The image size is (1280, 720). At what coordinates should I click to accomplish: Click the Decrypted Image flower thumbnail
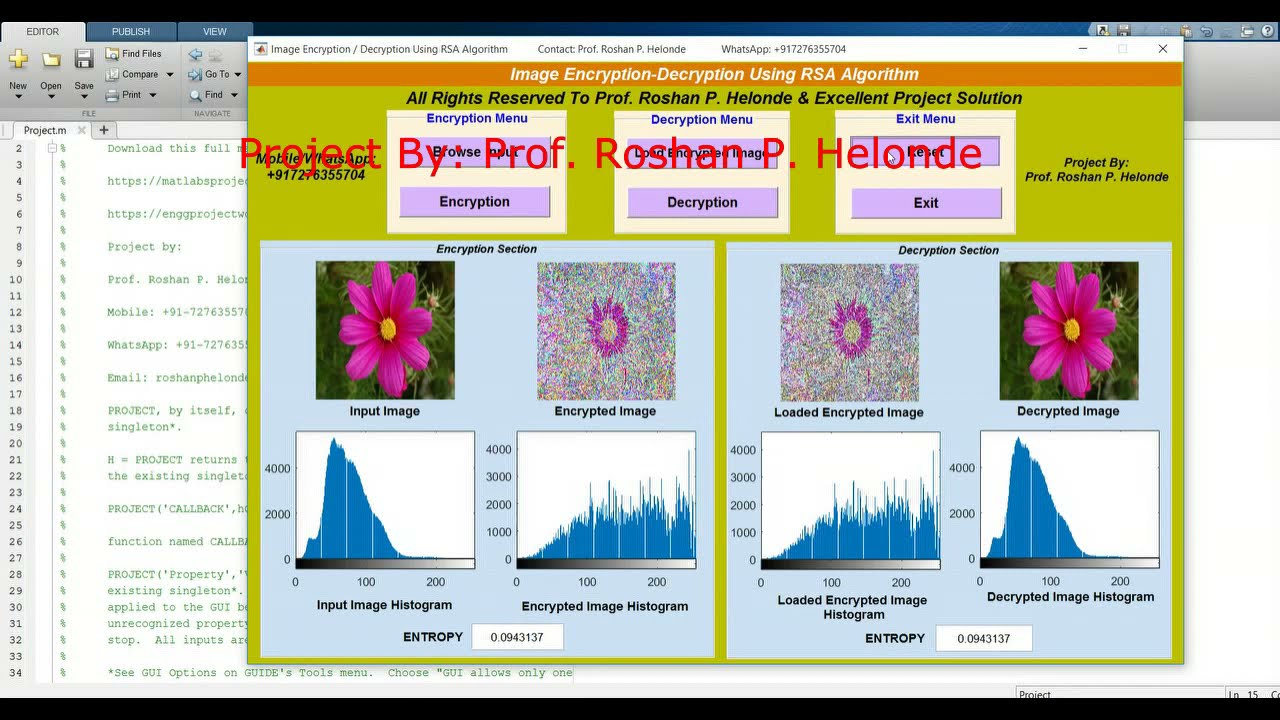1069,331
